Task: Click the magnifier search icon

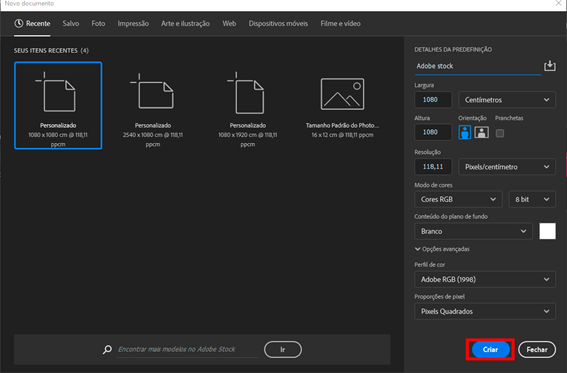Action: tap(107, 350)
